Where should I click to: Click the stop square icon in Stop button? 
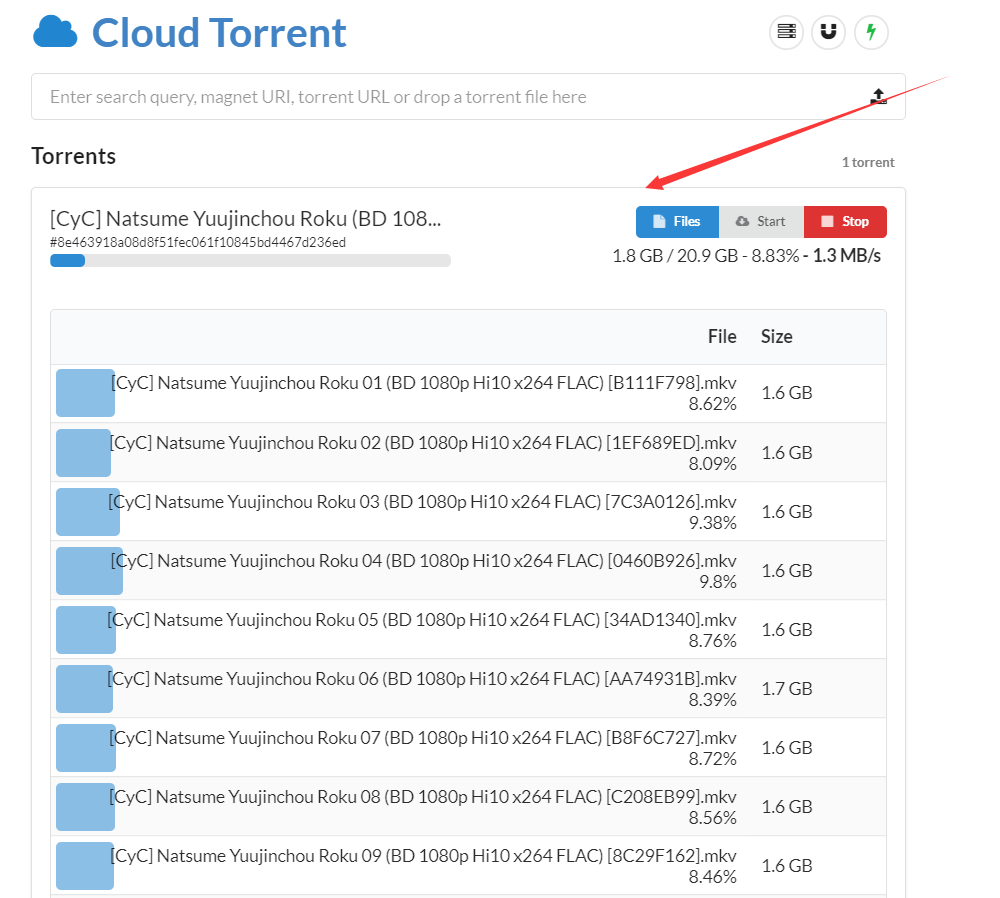tap(825, 221)
